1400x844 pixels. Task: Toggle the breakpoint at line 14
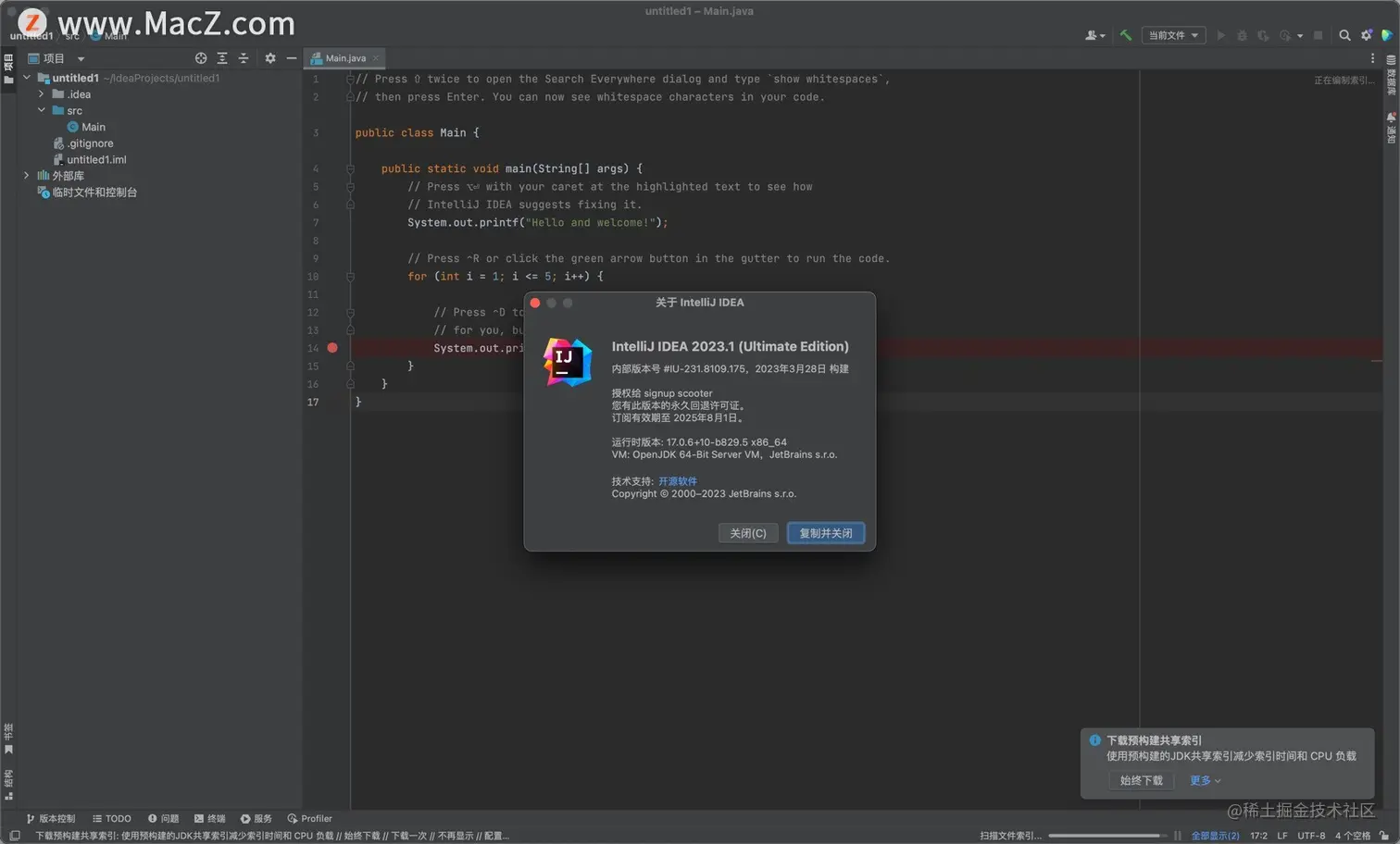pyautogui.click(x=332, y=348)
